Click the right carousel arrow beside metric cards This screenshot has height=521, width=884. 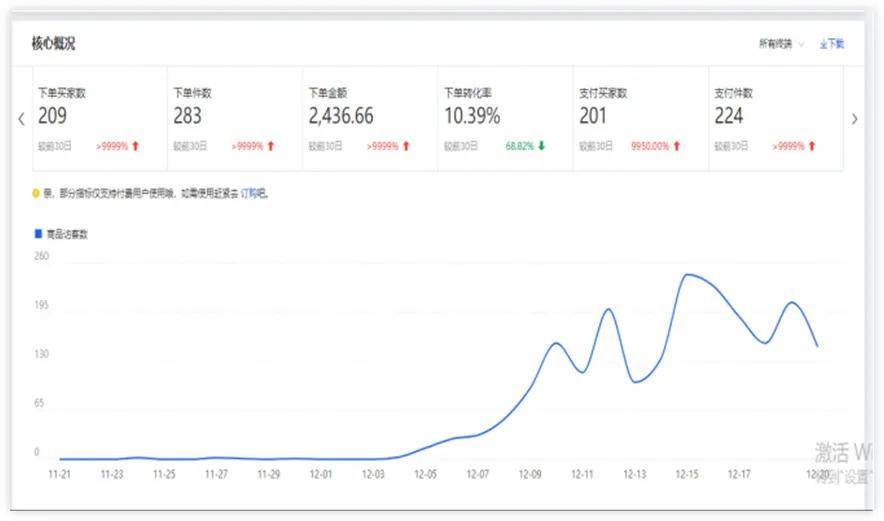click(854, 118)
